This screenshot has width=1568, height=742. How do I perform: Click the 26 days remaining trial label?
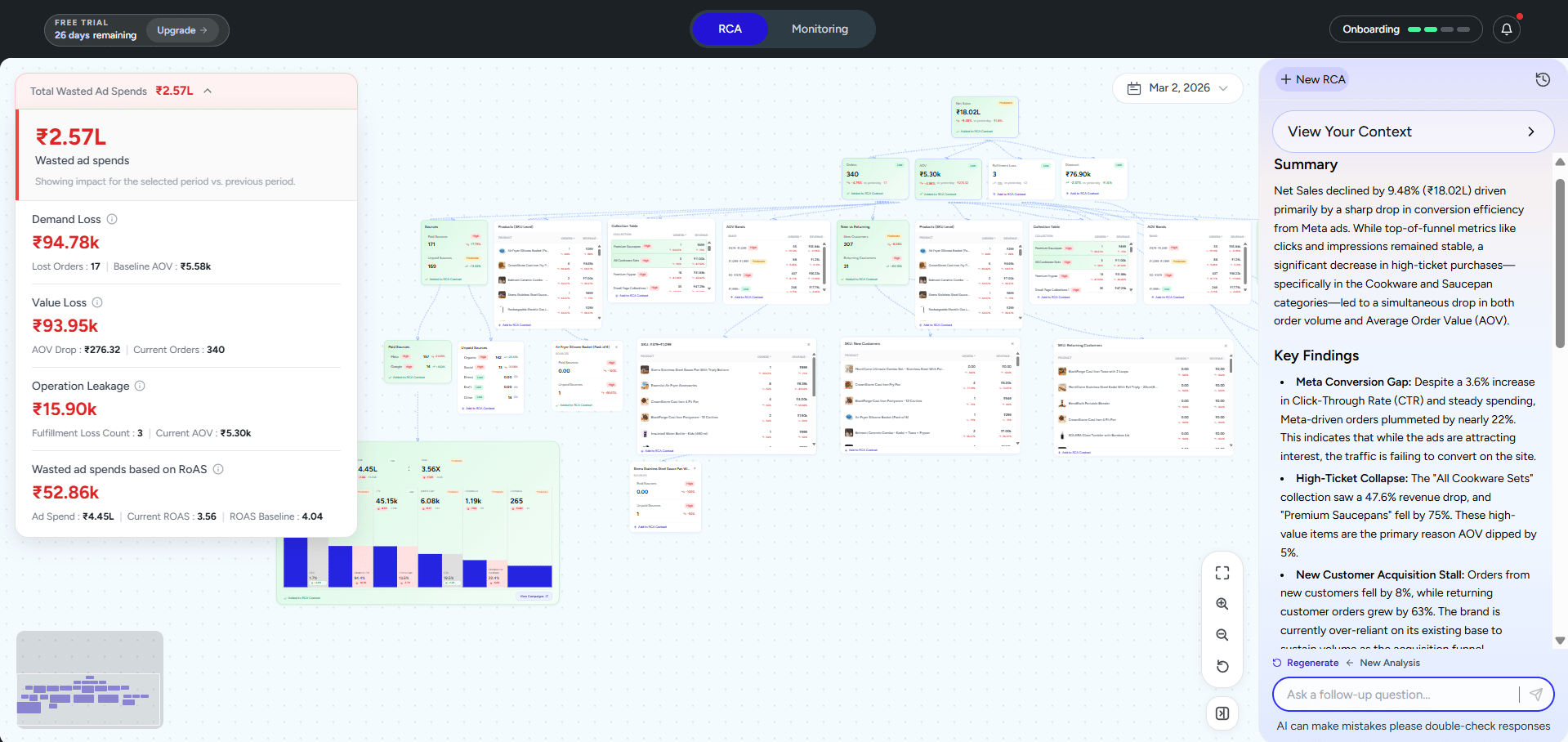[x=96, y=35]
